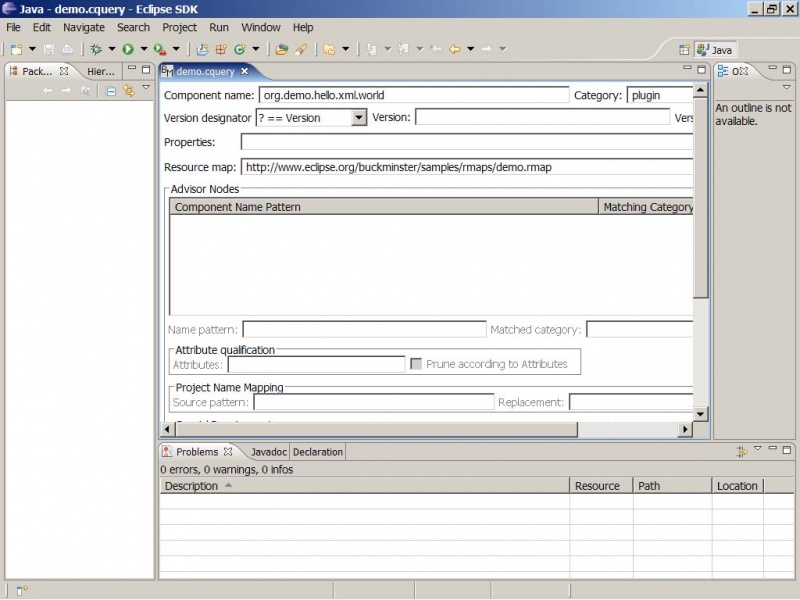Click the New Java Project icon
The width and height of the screenshot is (800, 600).
coord(203,49)
